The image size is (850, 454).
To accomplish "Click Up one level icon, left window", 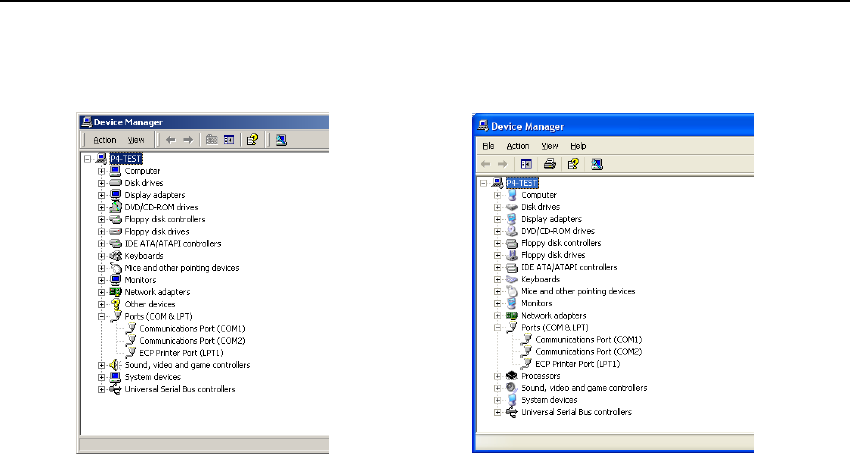I will [211, 140].
